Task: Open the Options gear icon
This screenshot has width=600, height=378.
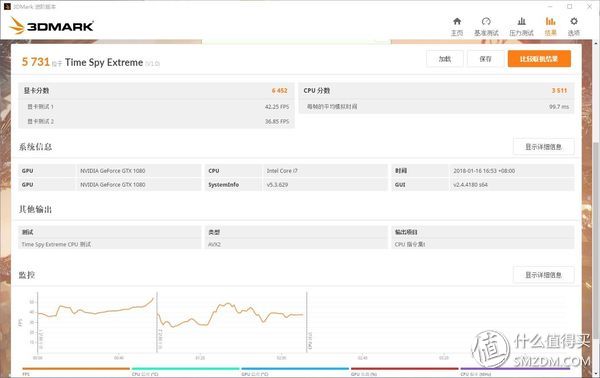Action: pos(574,26)
